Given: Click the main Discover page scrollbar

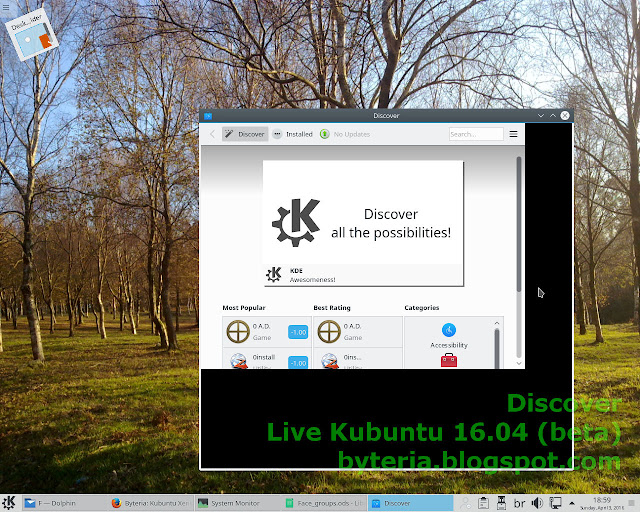Looking at the screenshot, I should [519, 224].
